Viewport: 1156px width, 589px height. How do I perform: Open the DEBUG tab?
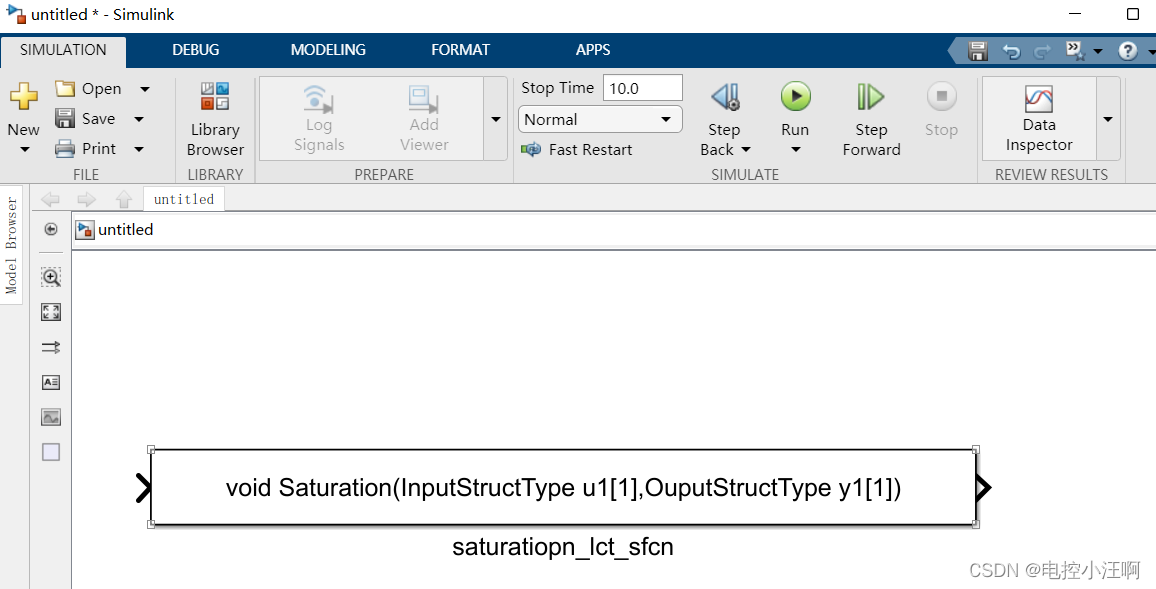(x=195, y=49)
